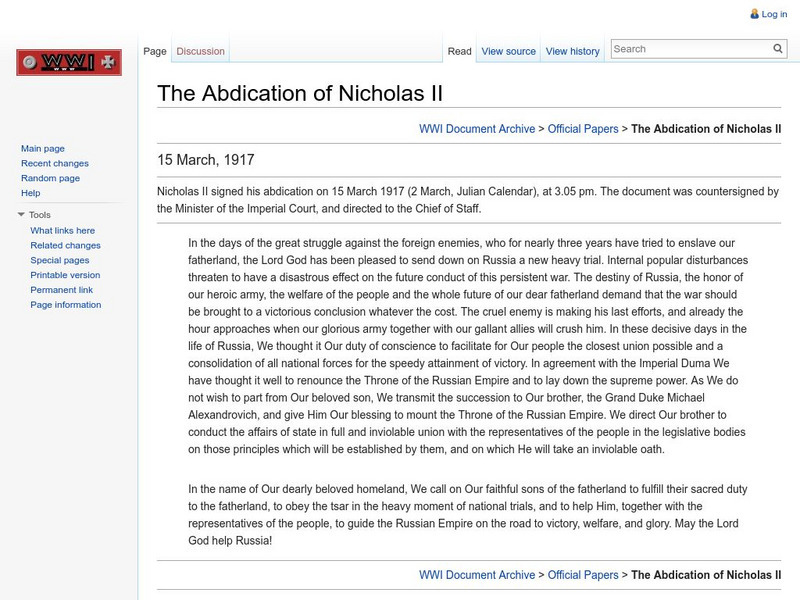The height and width of the screenshot is (600, 800).
Task: Switch to the Discussion tab
Action: (200, 50)
